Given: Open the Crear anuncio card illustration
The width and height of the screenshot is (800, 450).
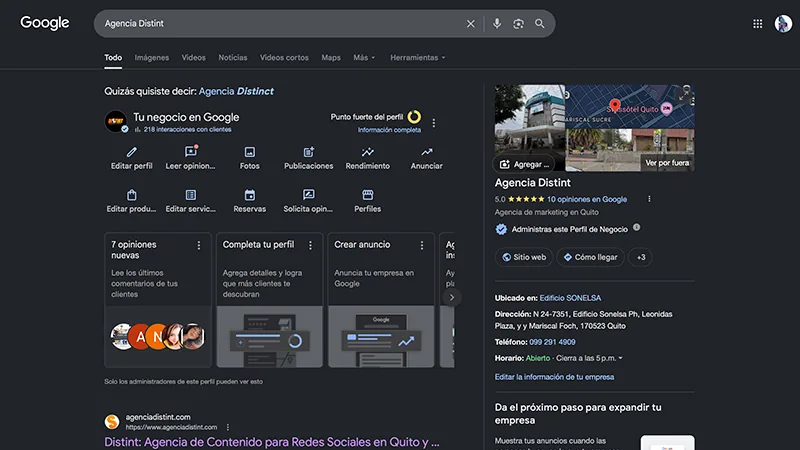Looking at the screenshot, I should click(381, 337).
